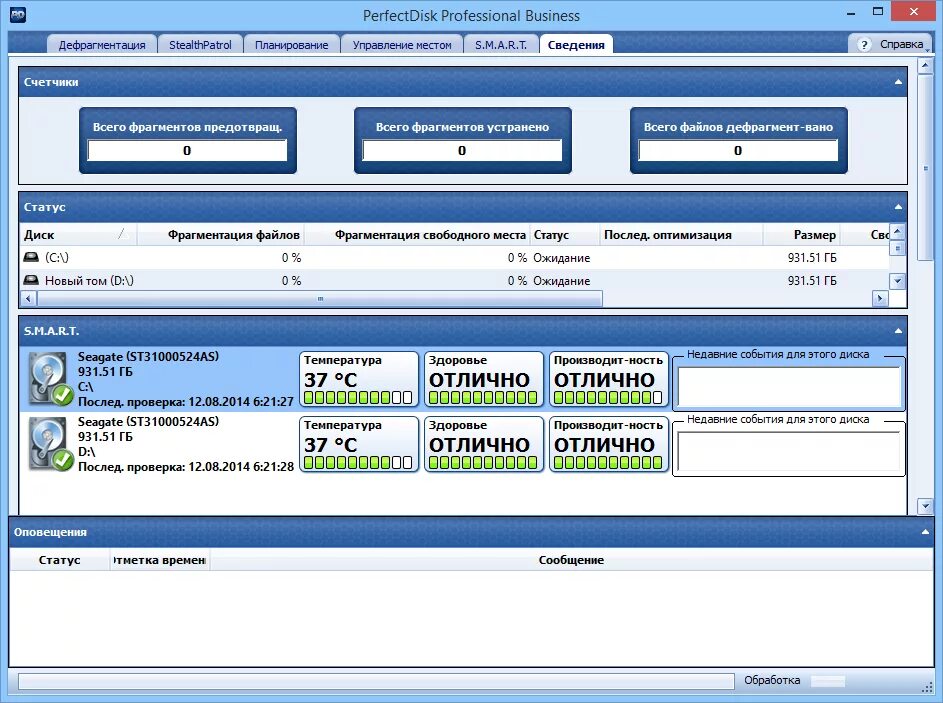
Task: Sort by the Диск column header
Action: click(78, 235)
